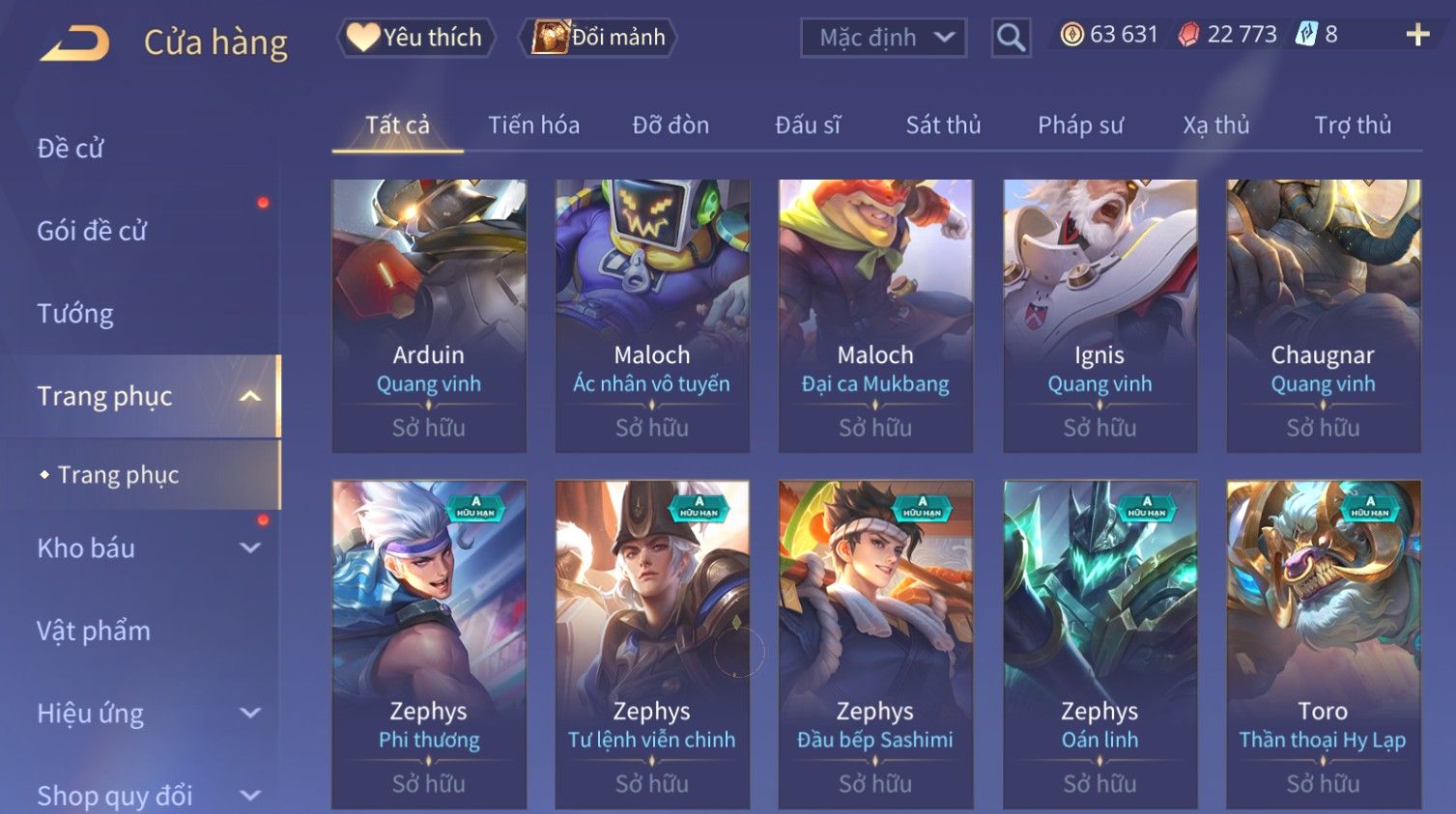The width and height of the screenshot is (1456, 814).
Task: Open the search magnifier icon
Action: point(1011,38)
